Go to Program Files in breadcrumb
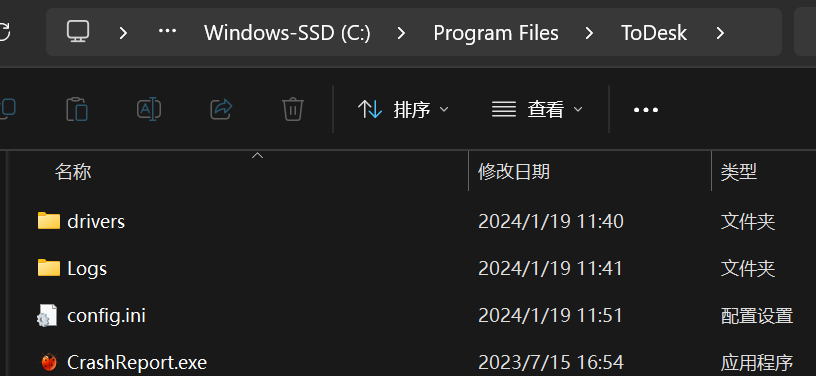 (x=495, y=33)
